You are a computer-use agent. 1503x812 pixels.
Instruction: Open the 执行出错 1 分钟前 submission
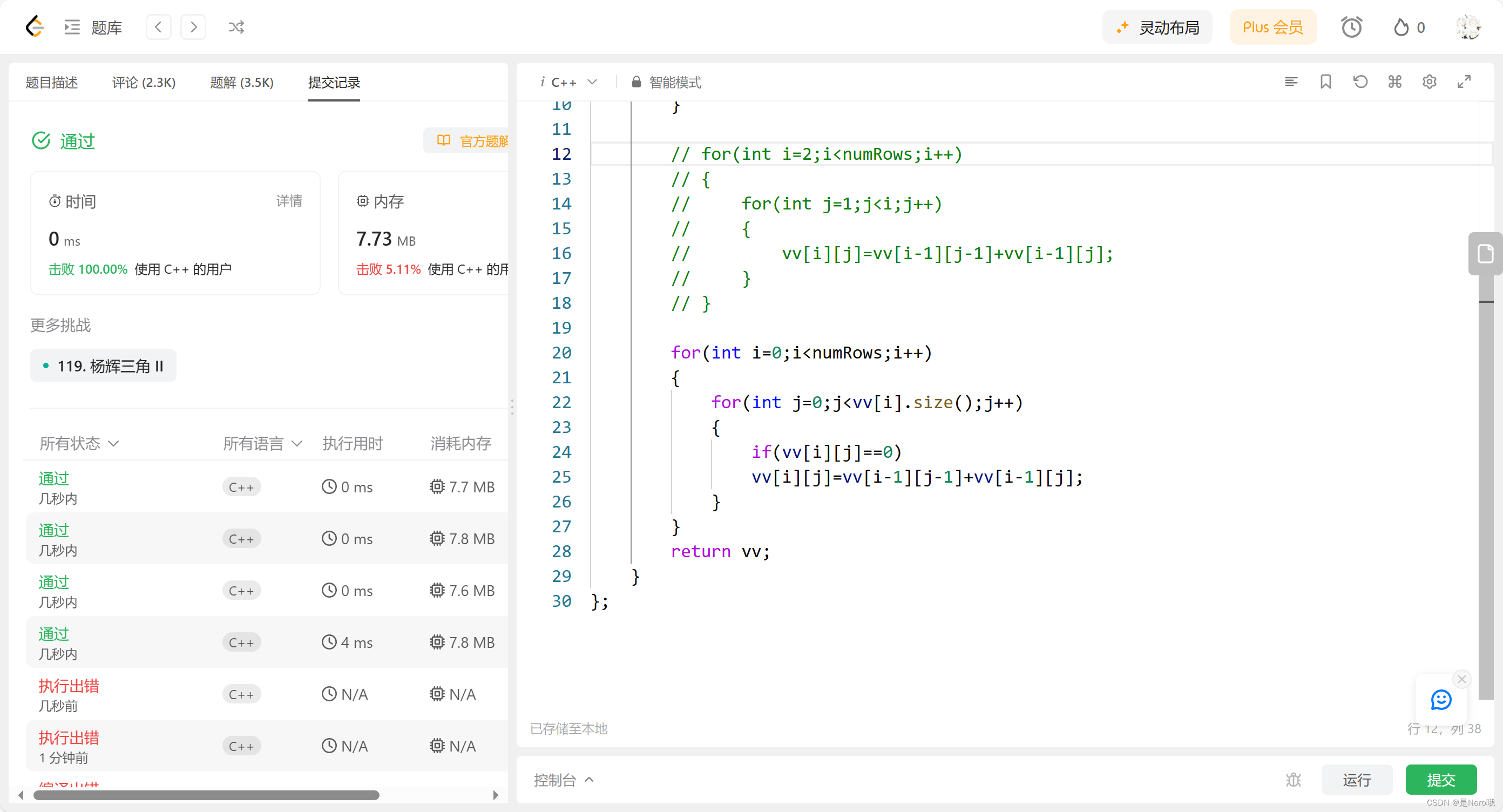coord(266,746)
